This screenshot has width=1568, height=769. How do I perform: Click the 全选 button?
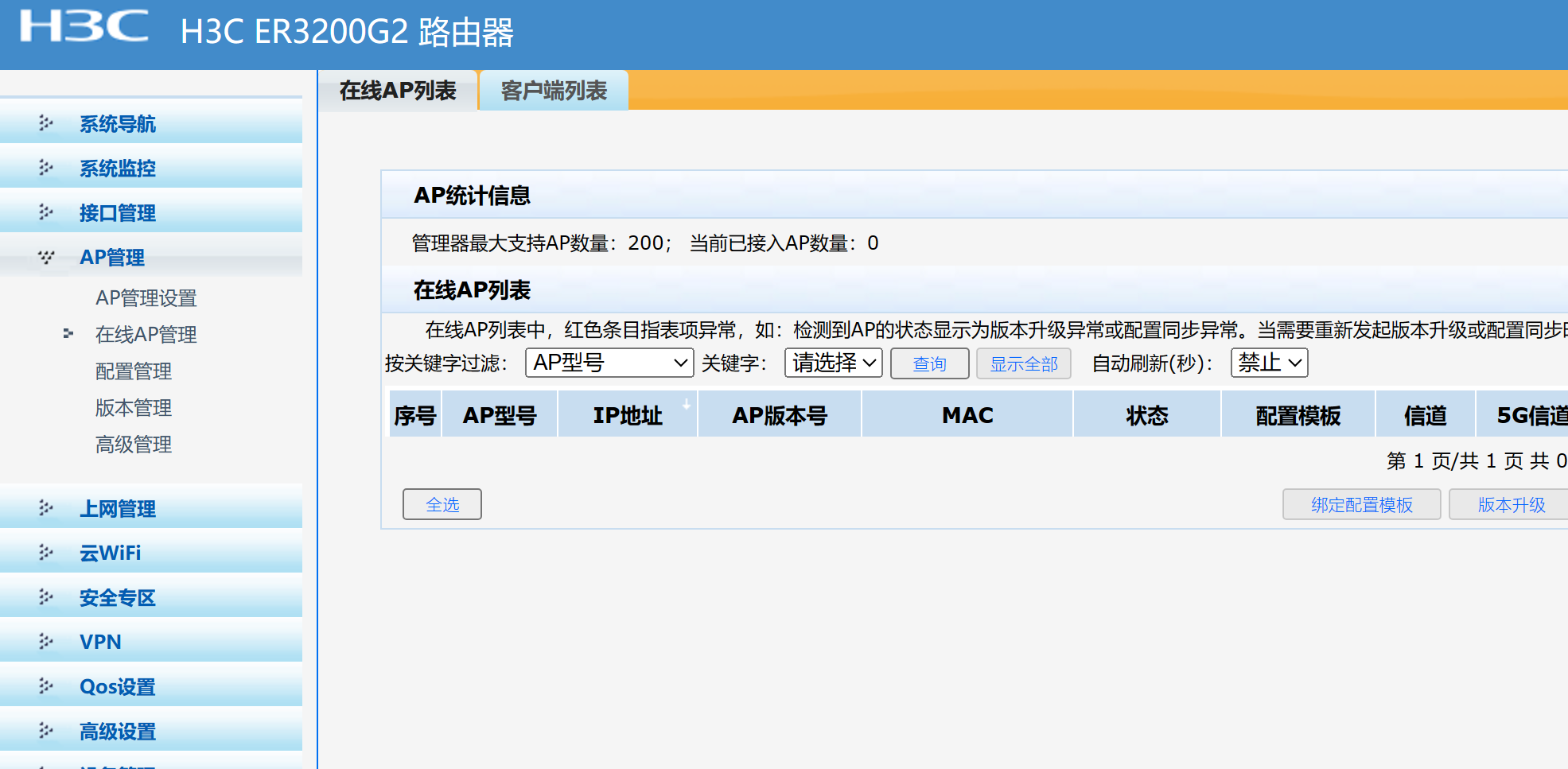coord(442,504)
